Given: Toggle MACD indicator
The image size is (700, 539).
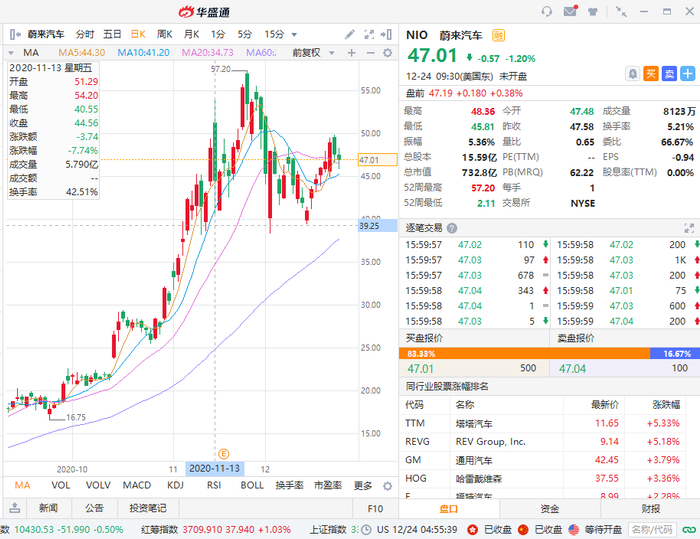Looking at the screenshot, I should tap(137, 485).
